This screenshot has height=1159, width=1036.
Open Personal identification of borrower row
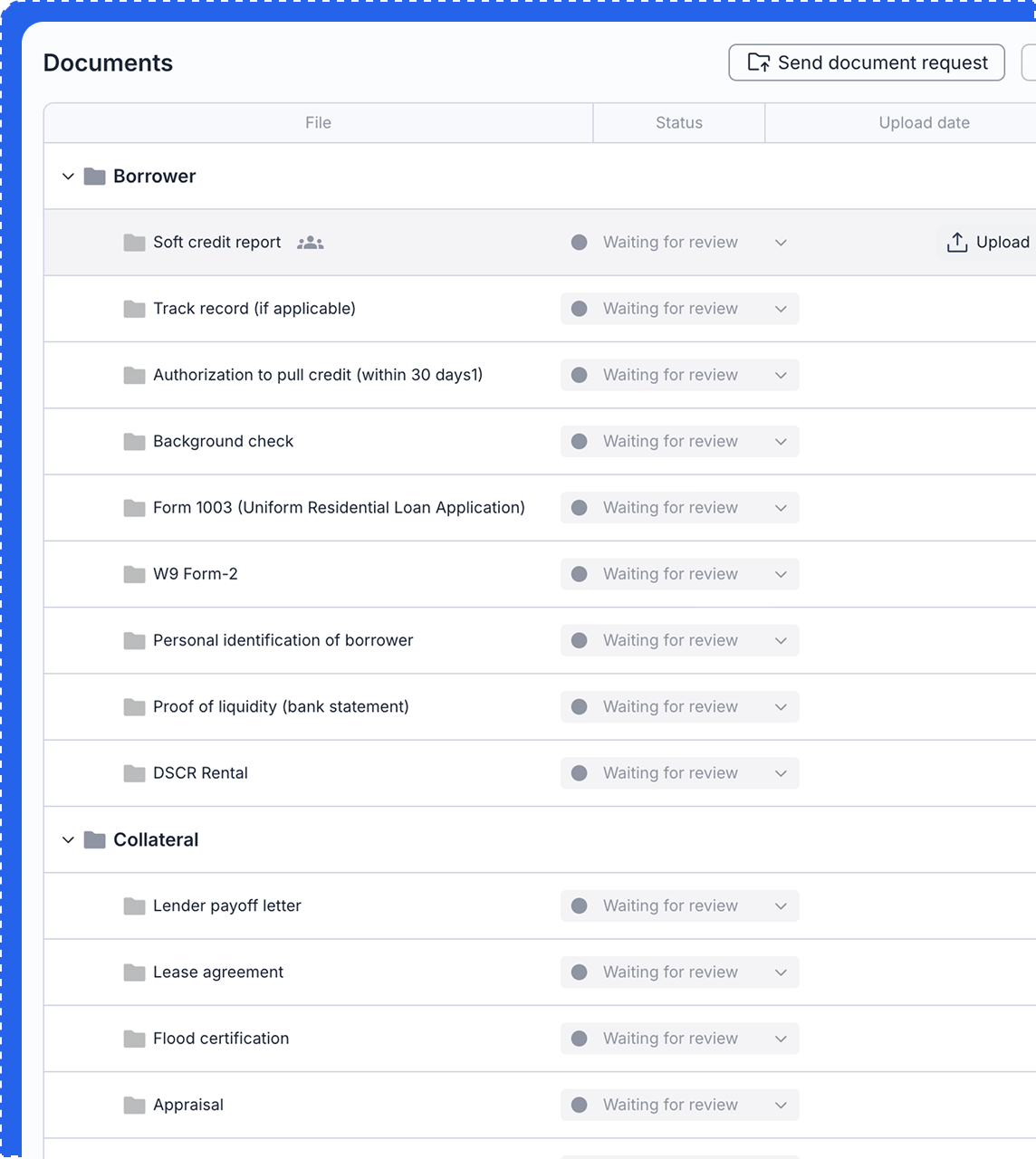[283, 640]
